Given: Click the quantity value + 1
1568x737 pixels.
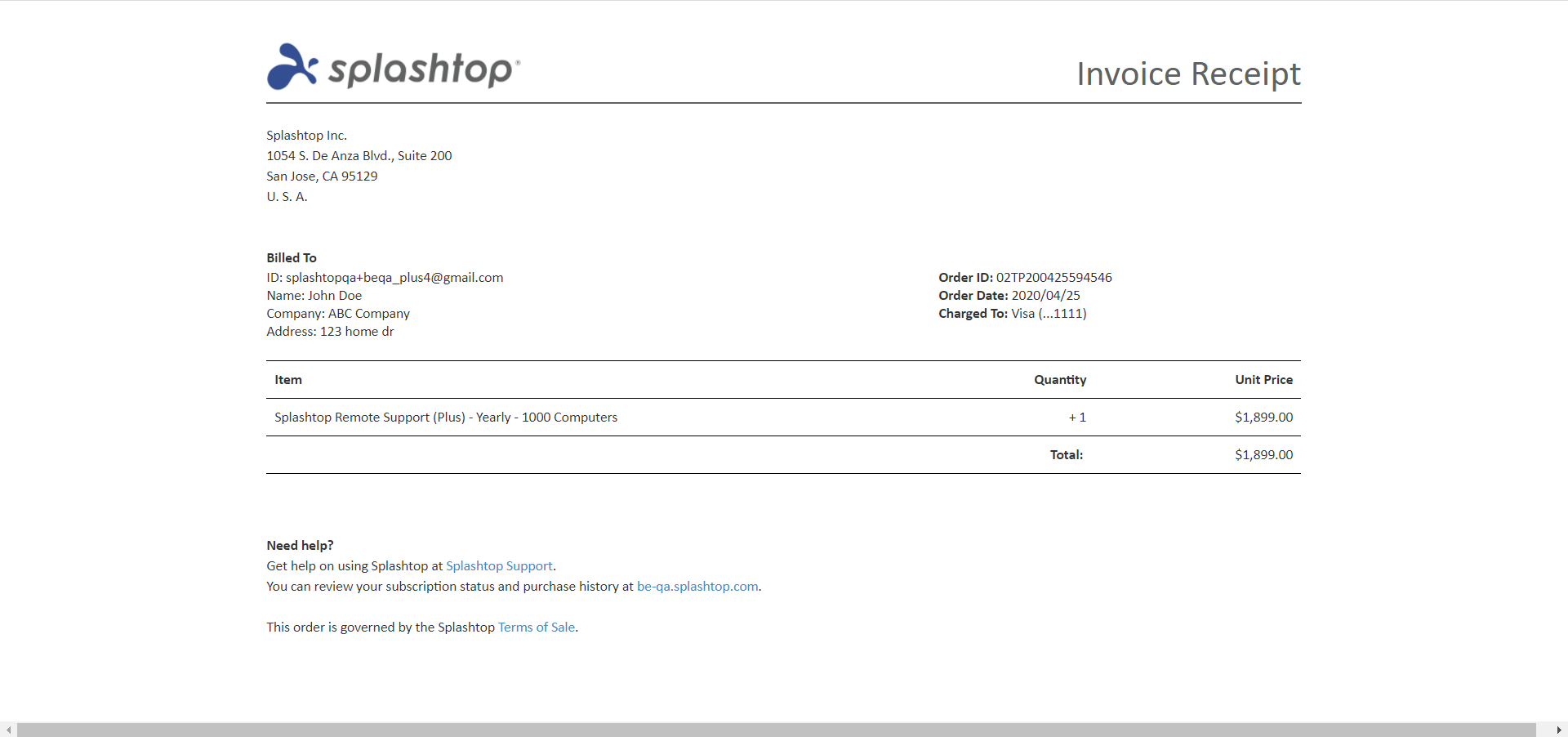Looking at the screenshot, I should click(1077, 417).
